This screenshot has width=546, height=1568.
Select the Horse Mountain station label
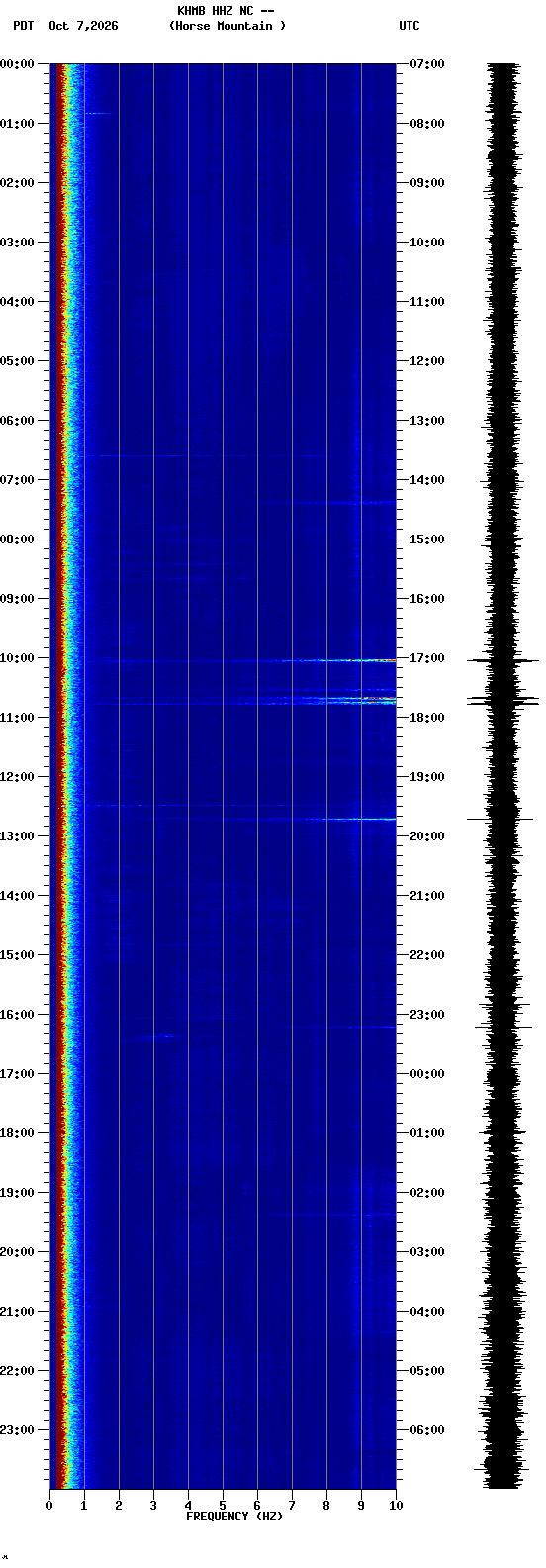[227, 26]
